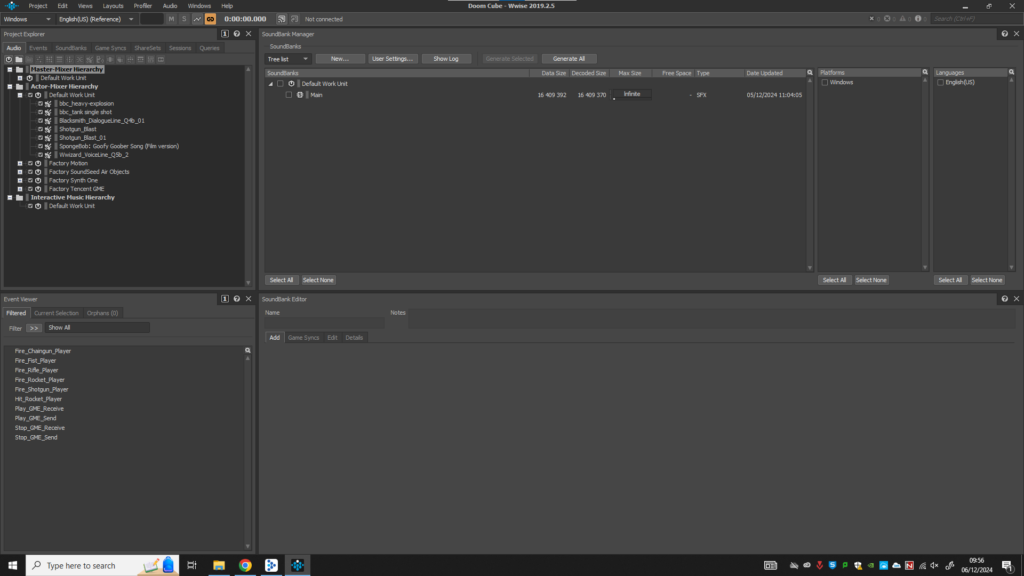Click the User Settings button
Image resolution: width=1024 pixels, height=576 pixels.
pyautogui.click(x=392, y=59)
